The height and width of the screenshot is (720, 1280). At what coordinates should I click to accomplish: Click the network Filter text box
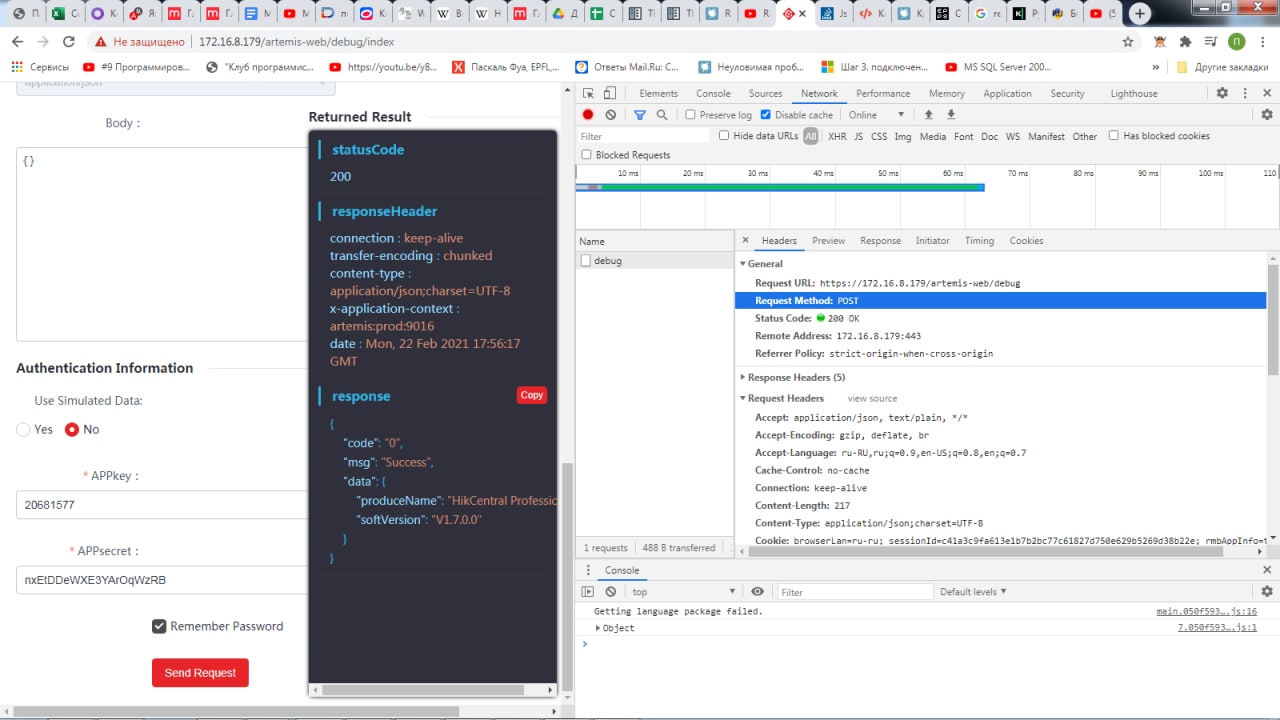(x=645, y=136)
